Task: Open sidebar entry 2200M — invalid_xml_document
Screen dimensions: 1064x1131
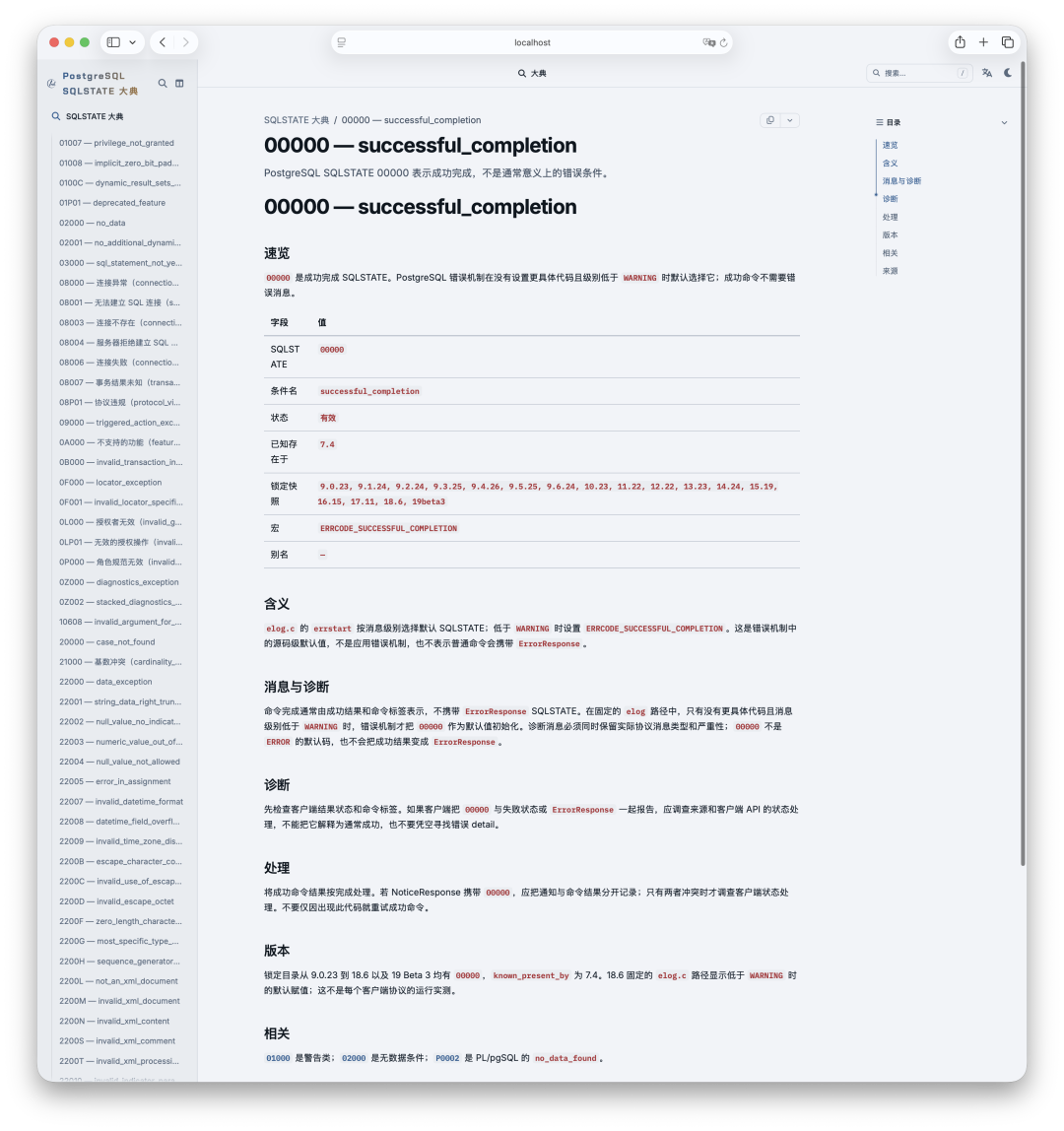Action: (120, 1001)
